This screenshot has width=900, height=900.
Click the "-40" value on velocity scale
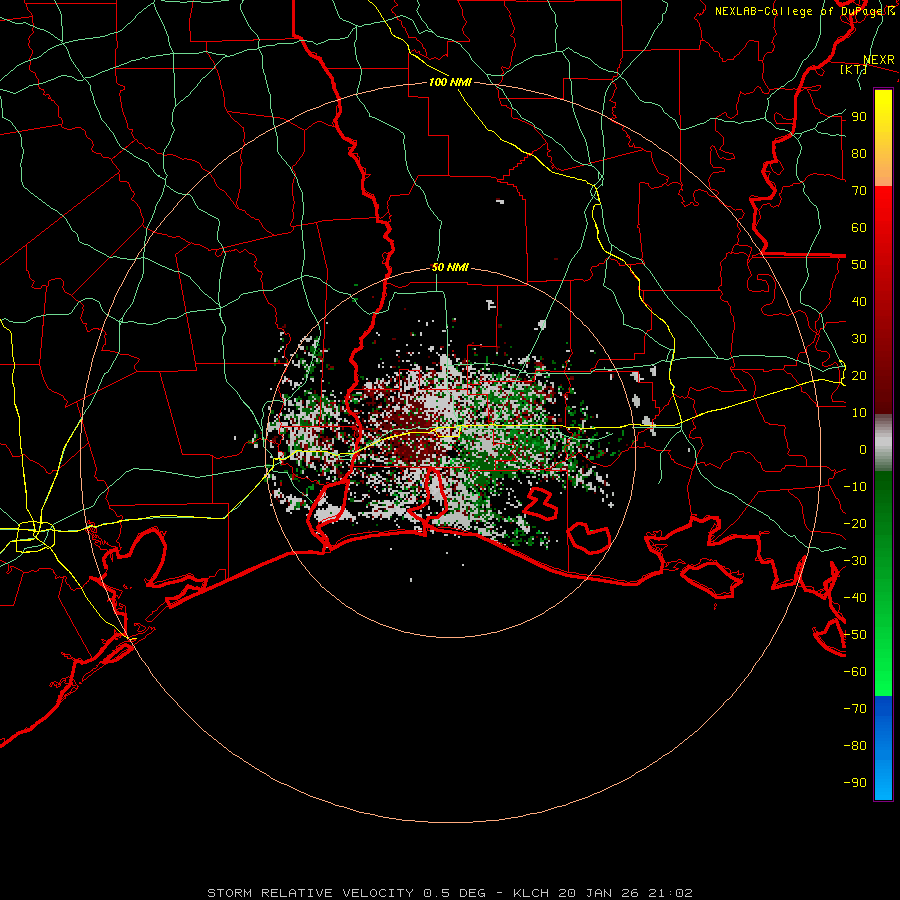[x=855, y=598]
